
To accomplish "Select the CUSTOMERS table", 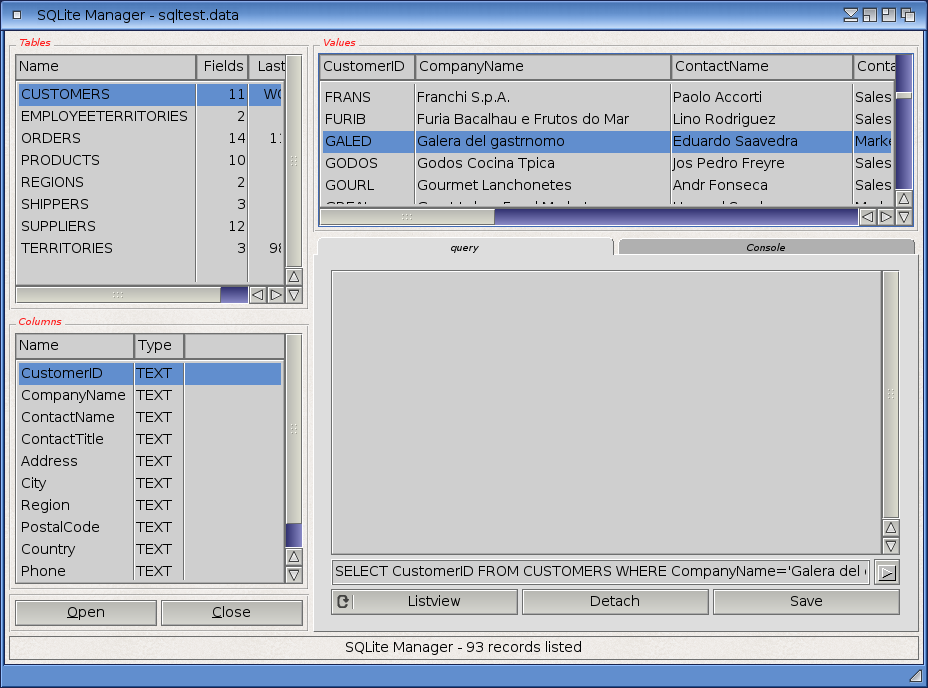I will (x=149, y=95).
